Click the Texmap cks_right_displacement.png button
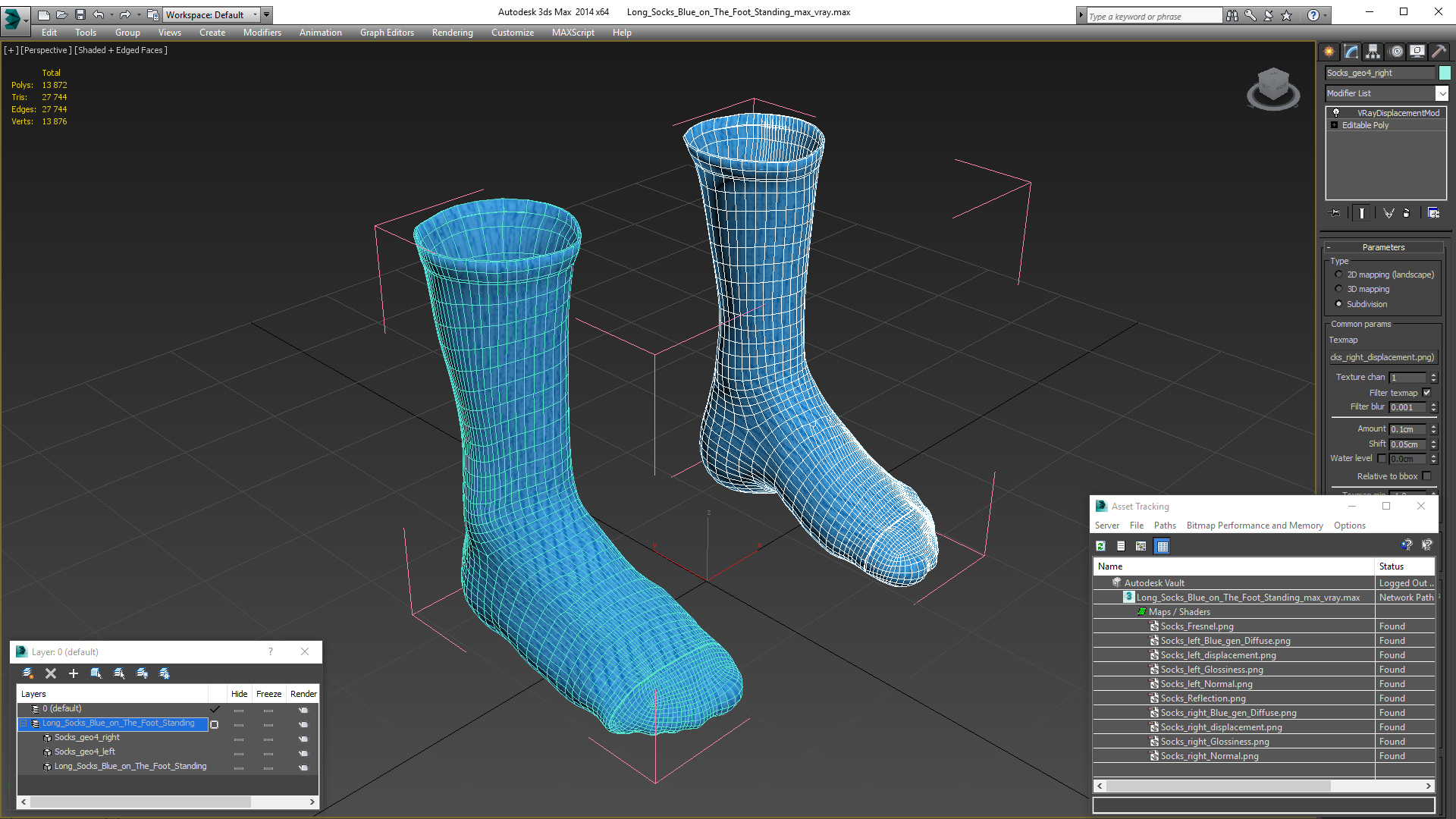1456x819 pixels. click(1382, 357)
